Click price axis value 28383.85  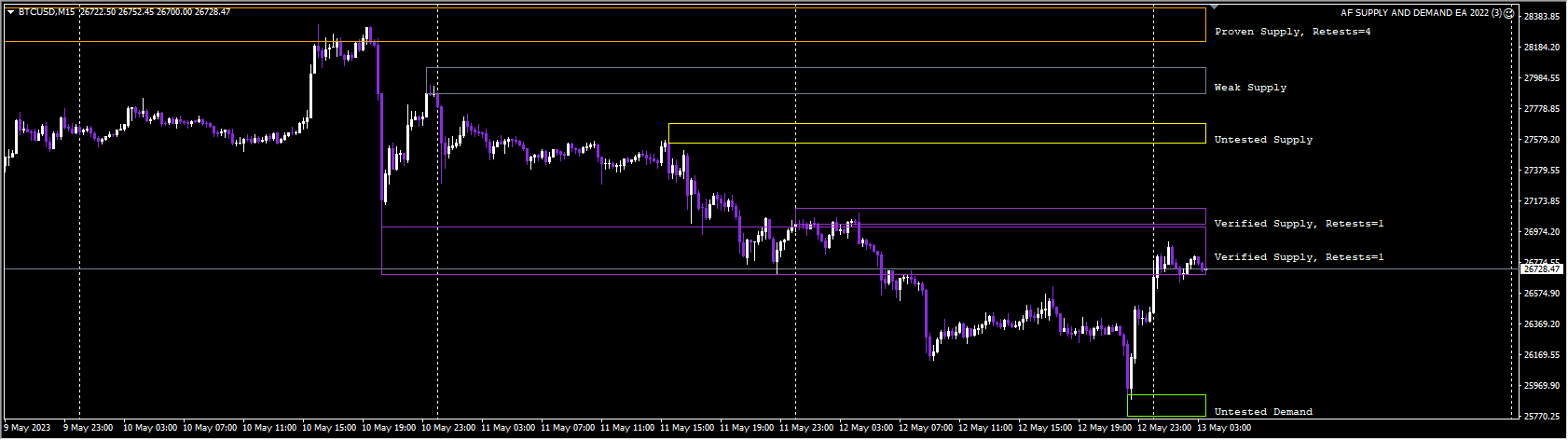click(1541, 17)
